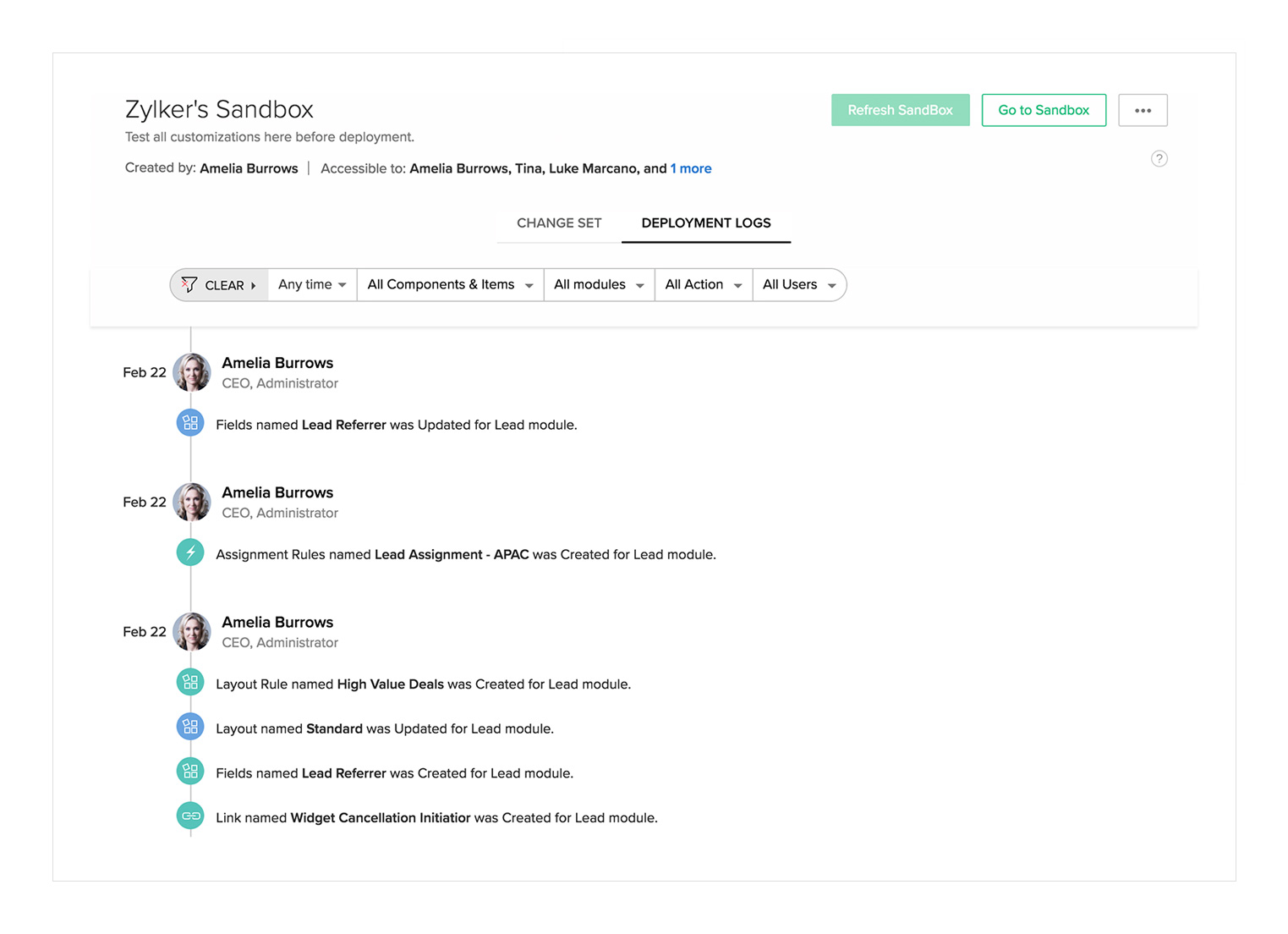Open the All Components & Items dropdown
Image resolution: width=1288 pixels, height=934 pixels.
(450, 285)
